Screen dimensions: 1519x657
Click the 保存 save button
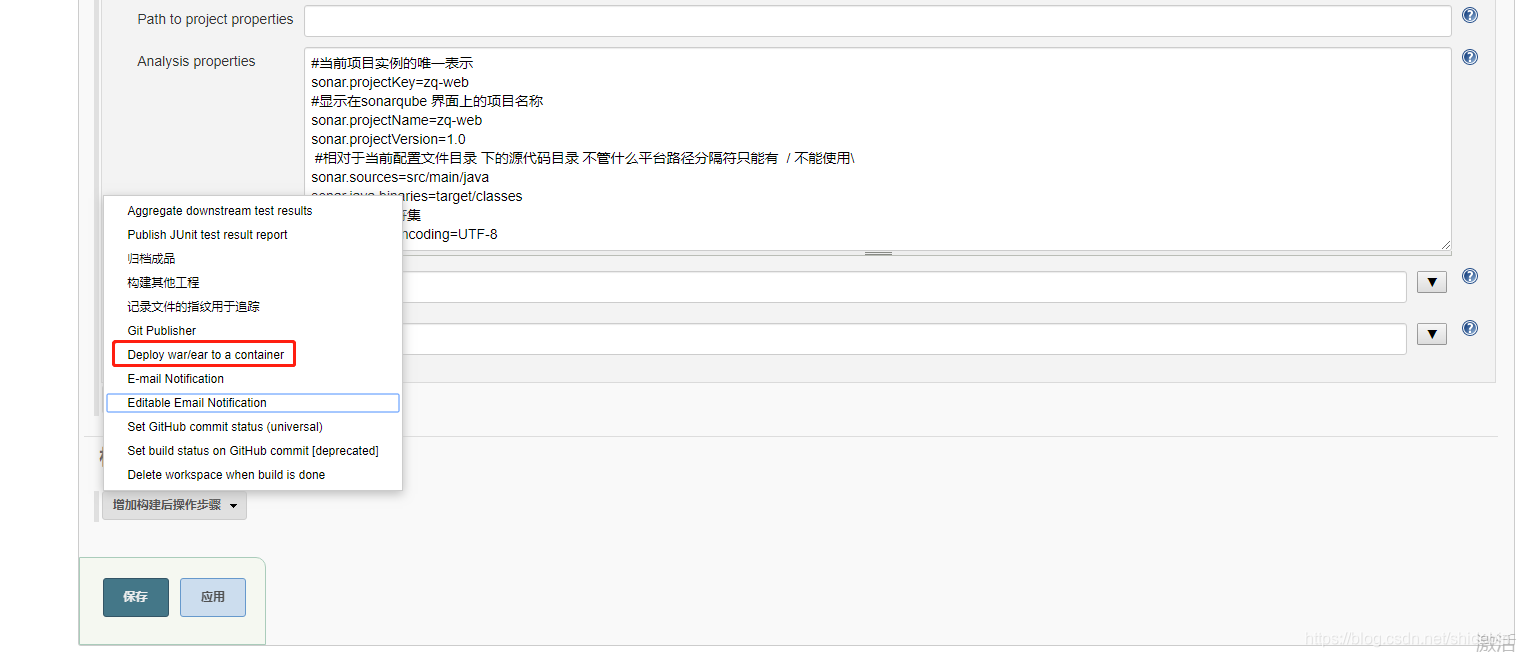[135, 597]
